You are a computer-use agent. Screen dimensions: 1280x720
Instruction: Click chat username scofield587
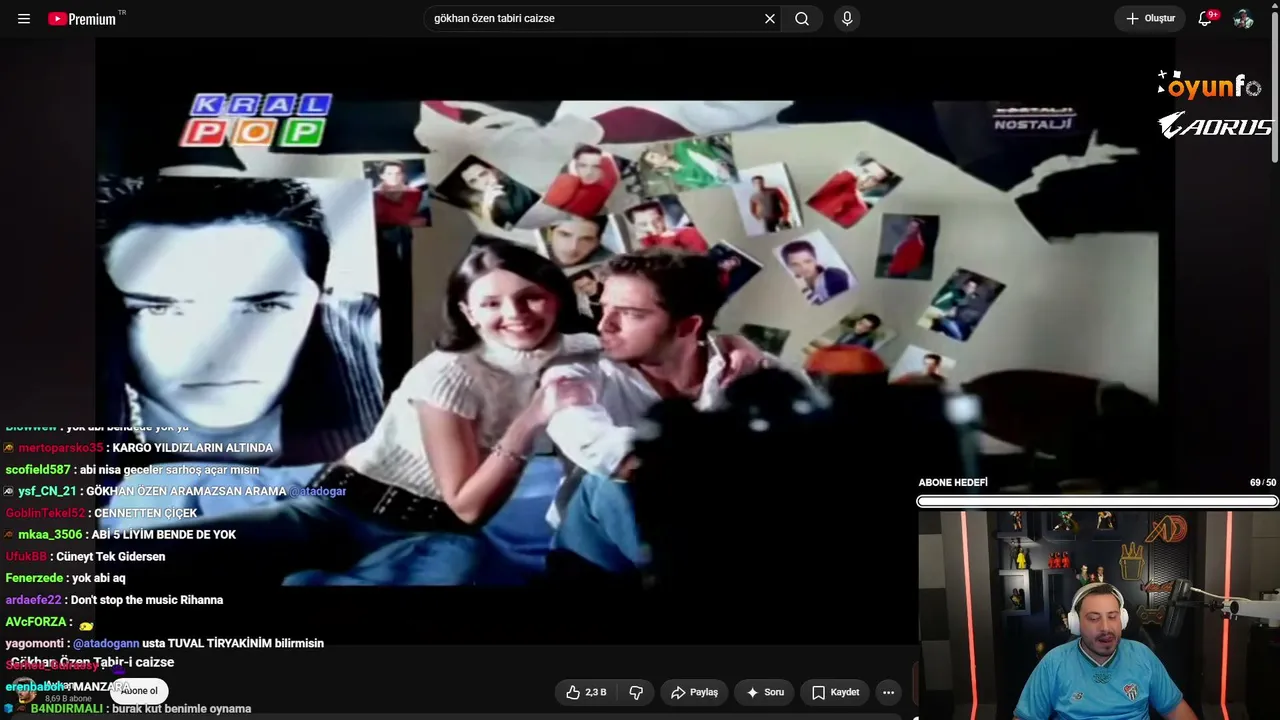point(38,470)
